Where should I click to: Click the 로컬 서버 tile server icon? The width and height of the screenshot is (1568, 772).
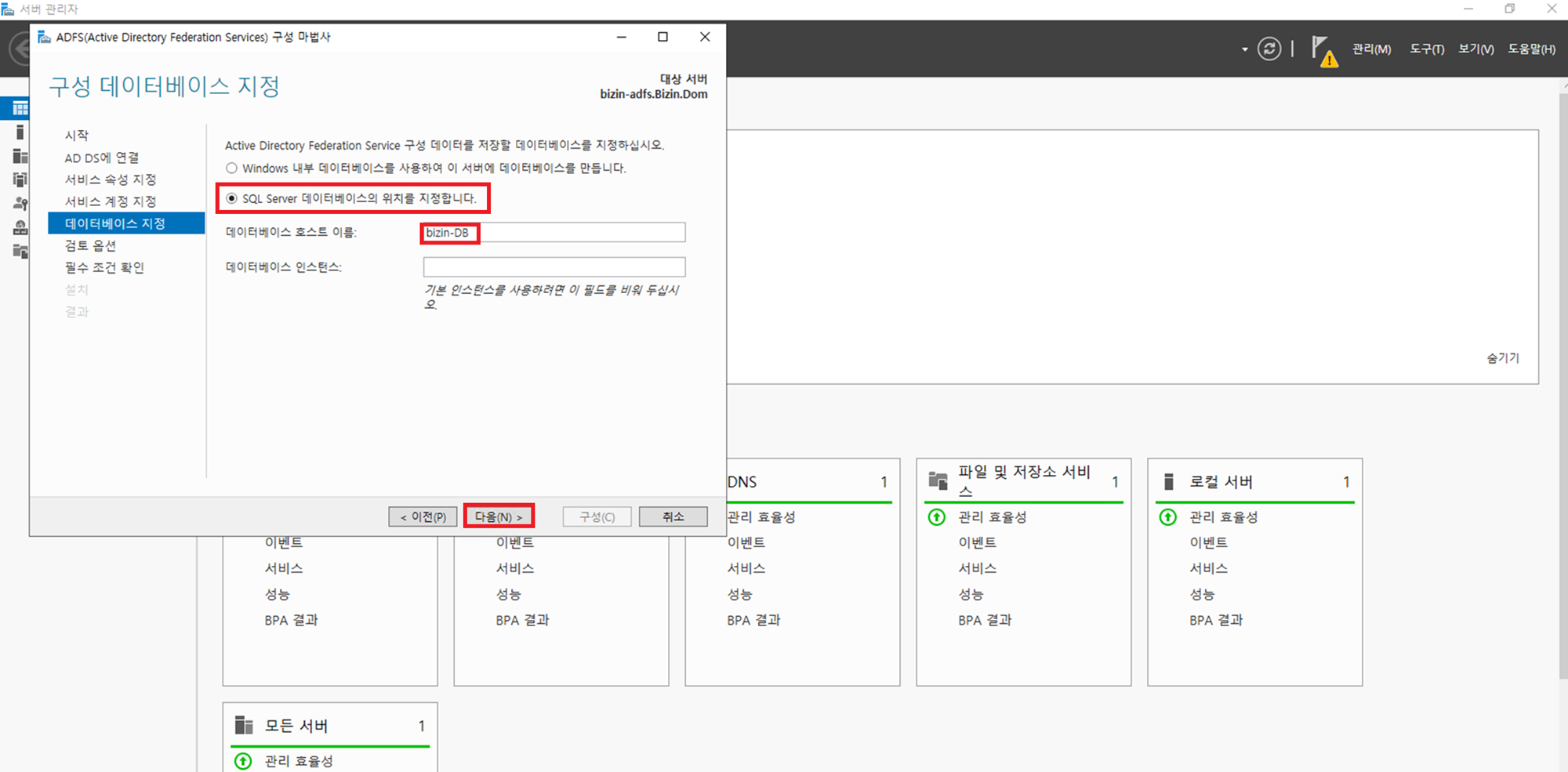tap(1168, 482)
